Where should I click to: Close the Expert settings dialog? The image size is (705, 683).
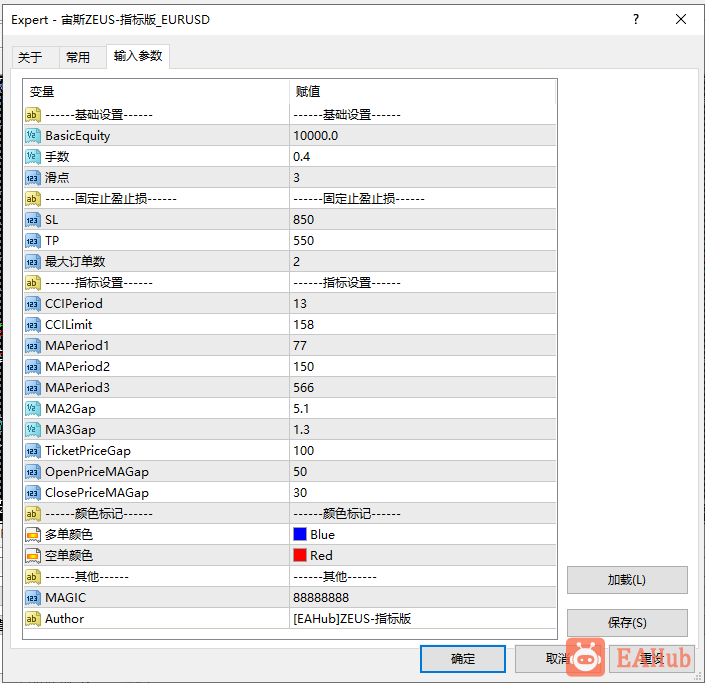(681, 19)
